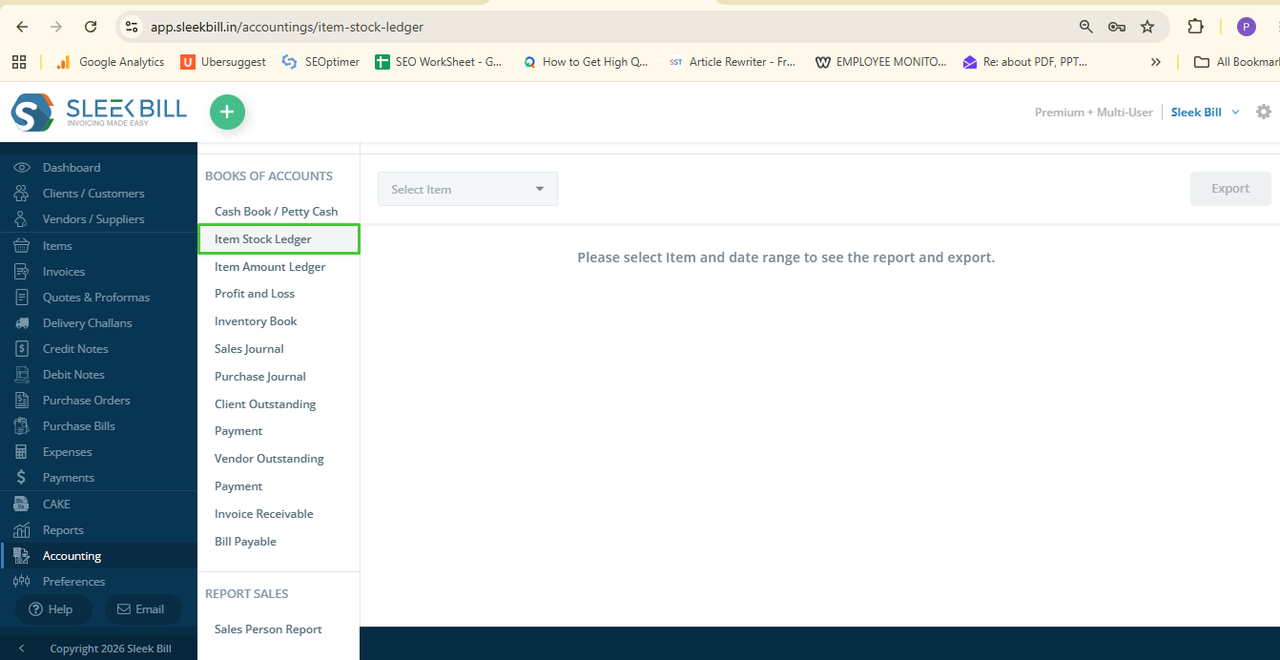Click the Email button
This screenshot has height=660, width=1280.
(x=143, y=609)
